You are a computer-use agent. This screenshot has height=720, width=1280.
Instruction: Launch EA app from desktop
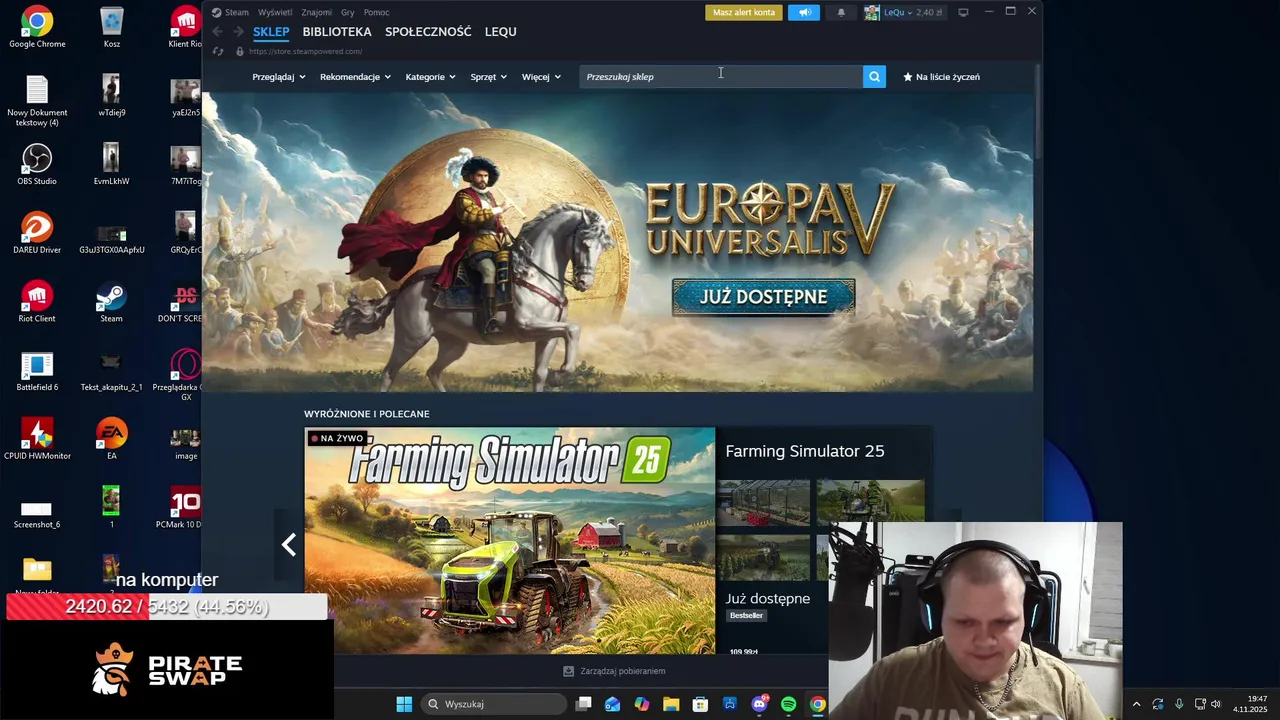coord(111,438)
